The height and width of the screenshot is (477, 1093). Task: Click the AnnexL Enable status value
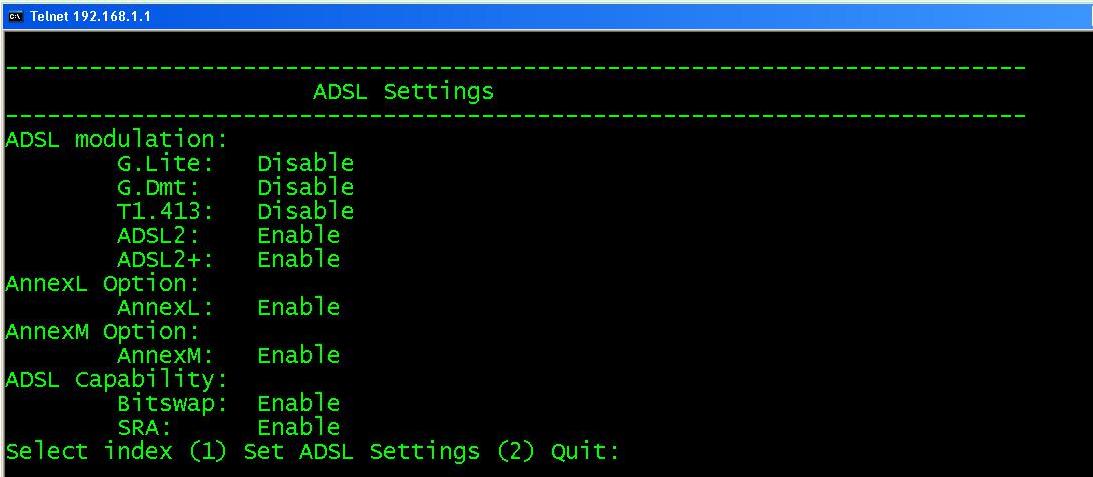pos(298,307)
